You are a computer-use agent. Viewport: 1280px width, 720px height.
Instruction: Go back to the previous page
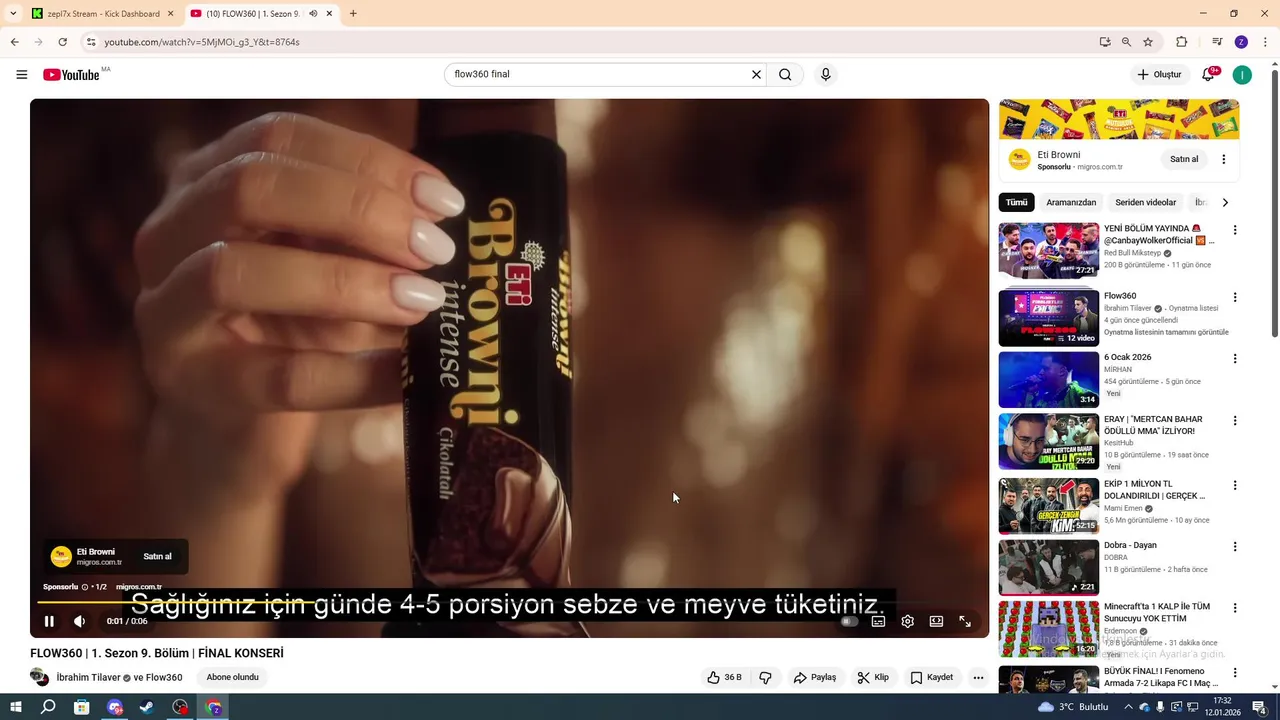click(14, 42)
